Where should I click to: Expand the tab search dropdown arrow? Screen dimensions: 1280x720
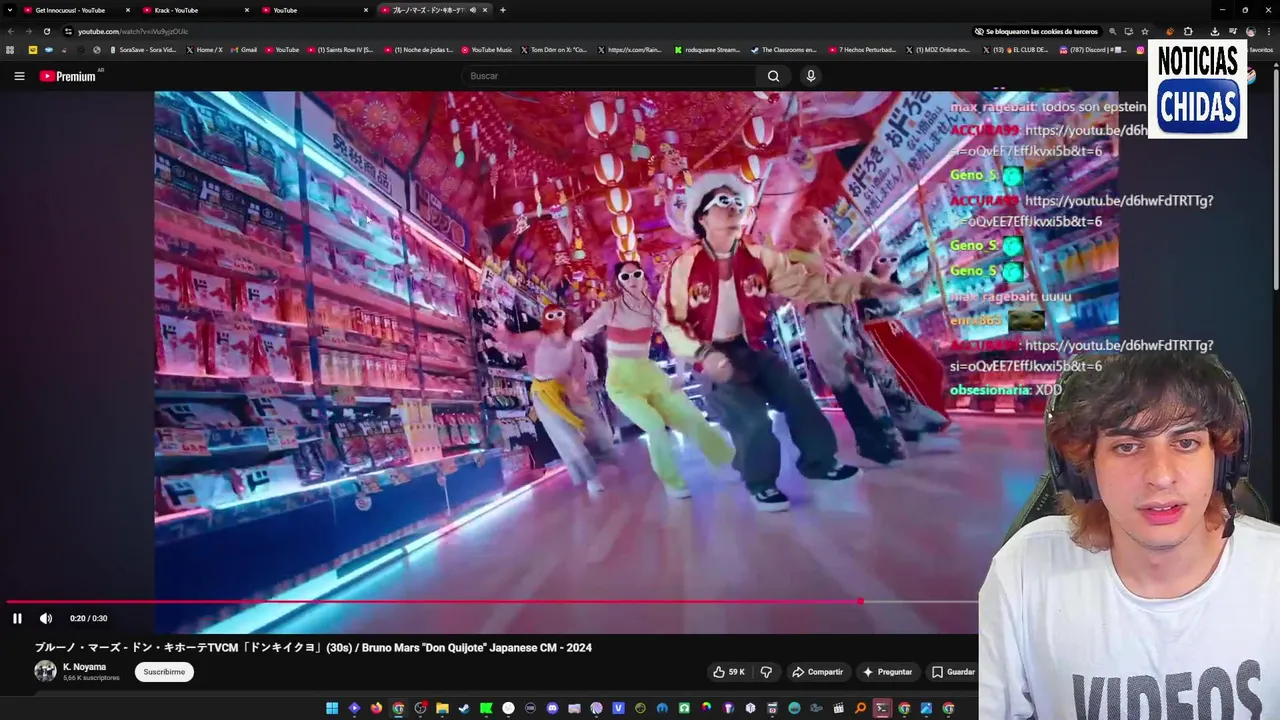pos(10,10)
